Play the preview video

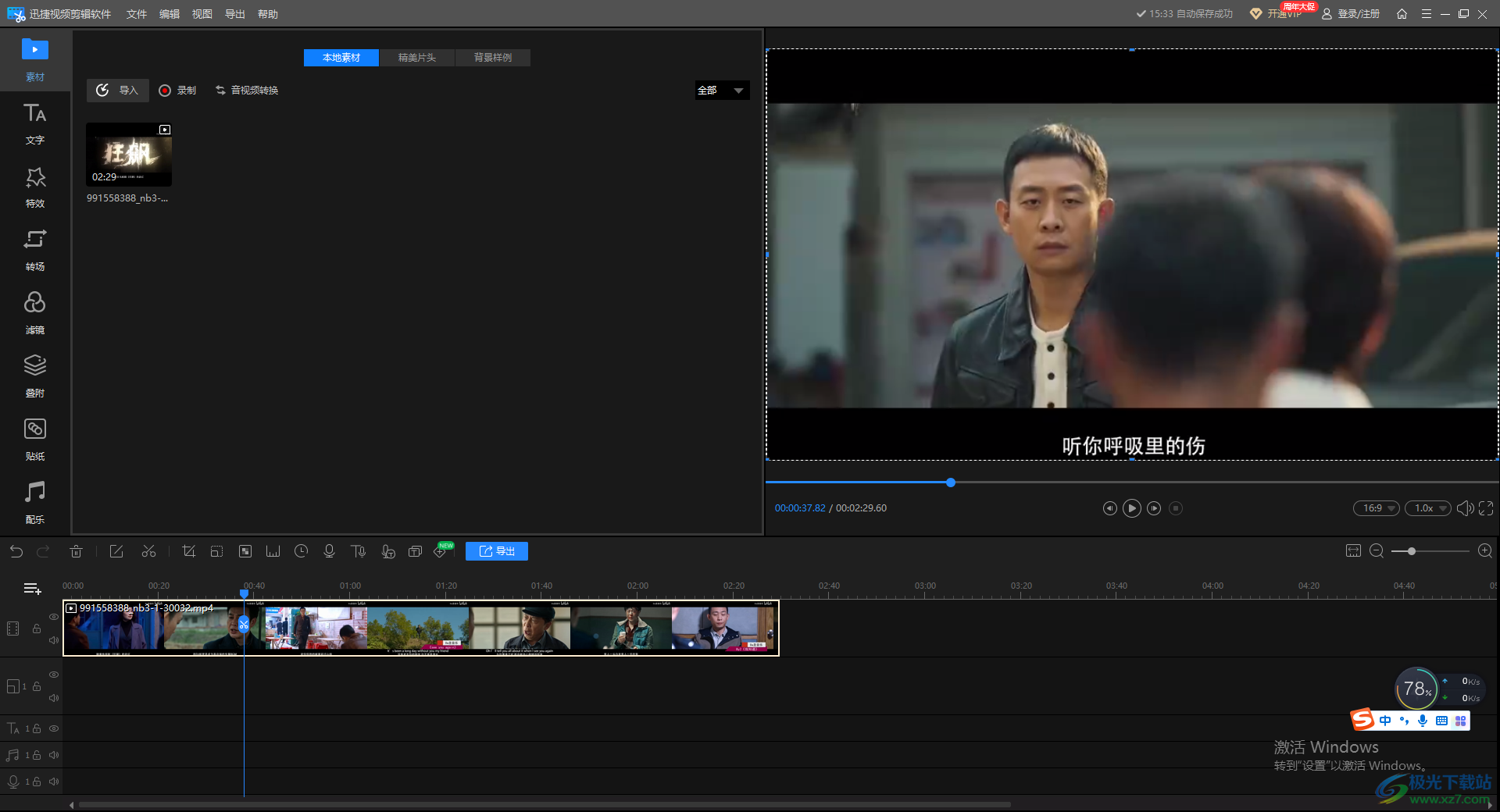(x=1131, y=508)
